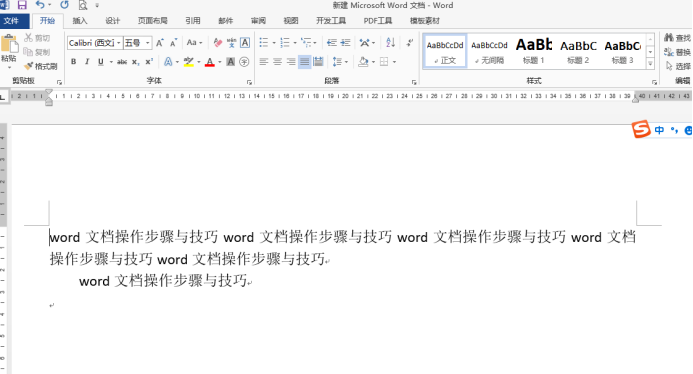Viewport: 693px width, 374px height.
Task: Toggle bold formatting
Action: pyautogui.click(x=73, y=62)
